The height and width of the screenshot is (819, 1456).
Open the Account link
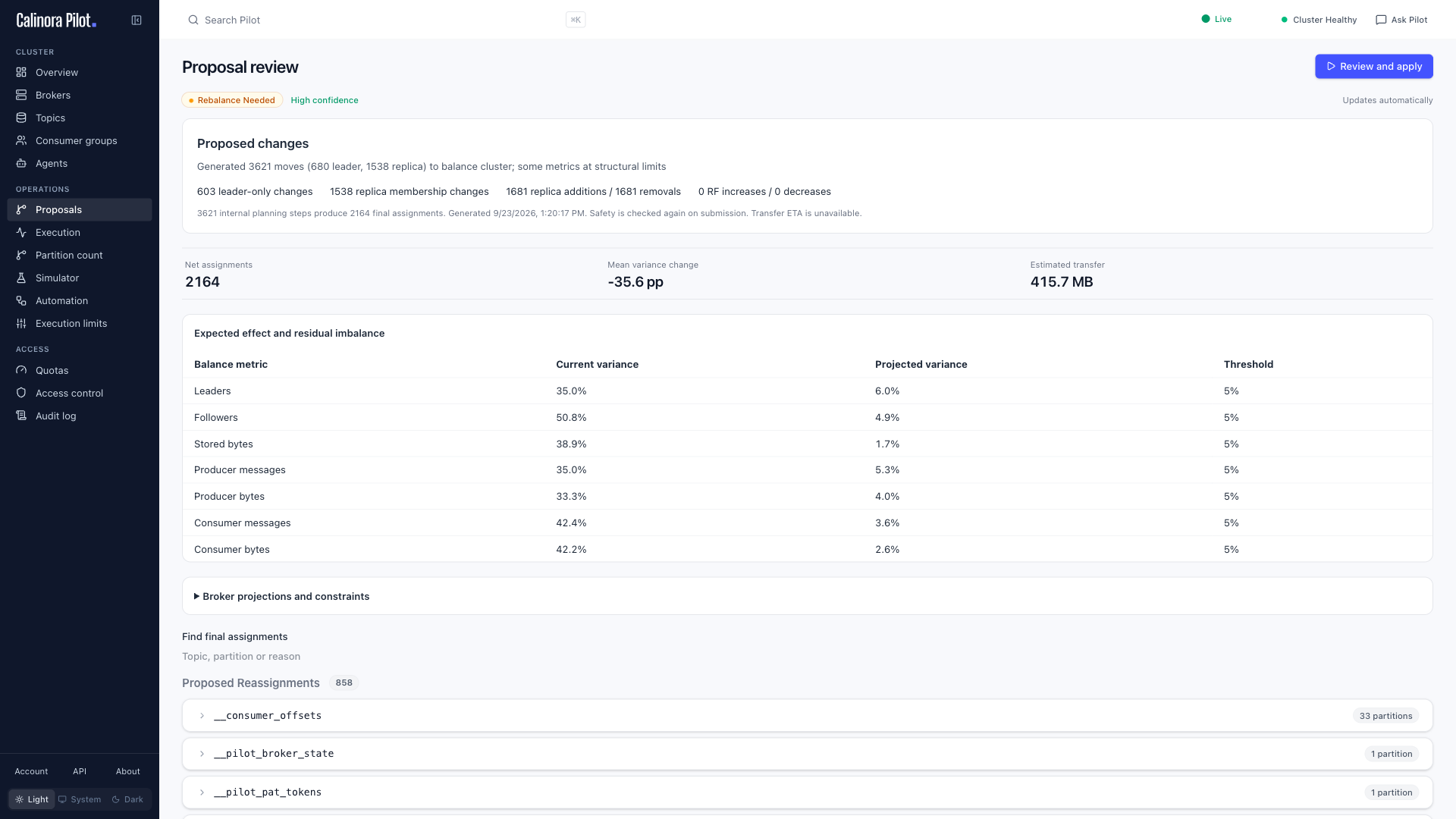click(x=31, y=771)
